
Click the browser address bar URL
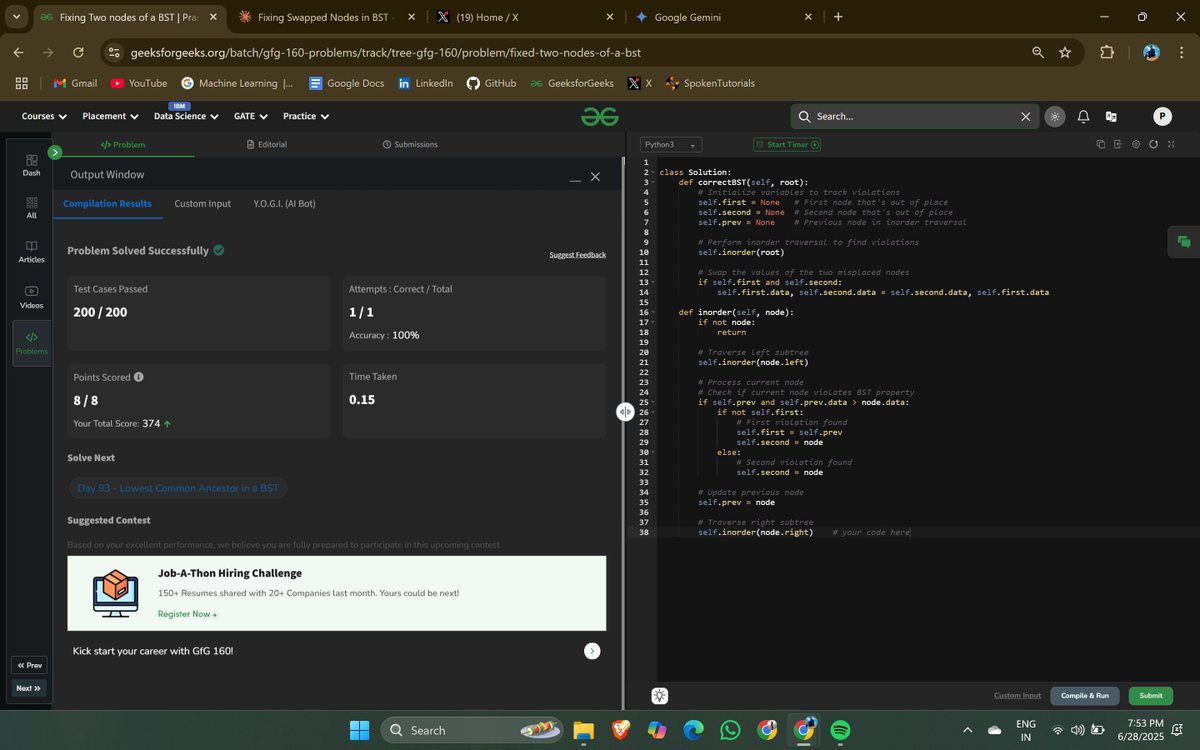[x=386, y=52]
